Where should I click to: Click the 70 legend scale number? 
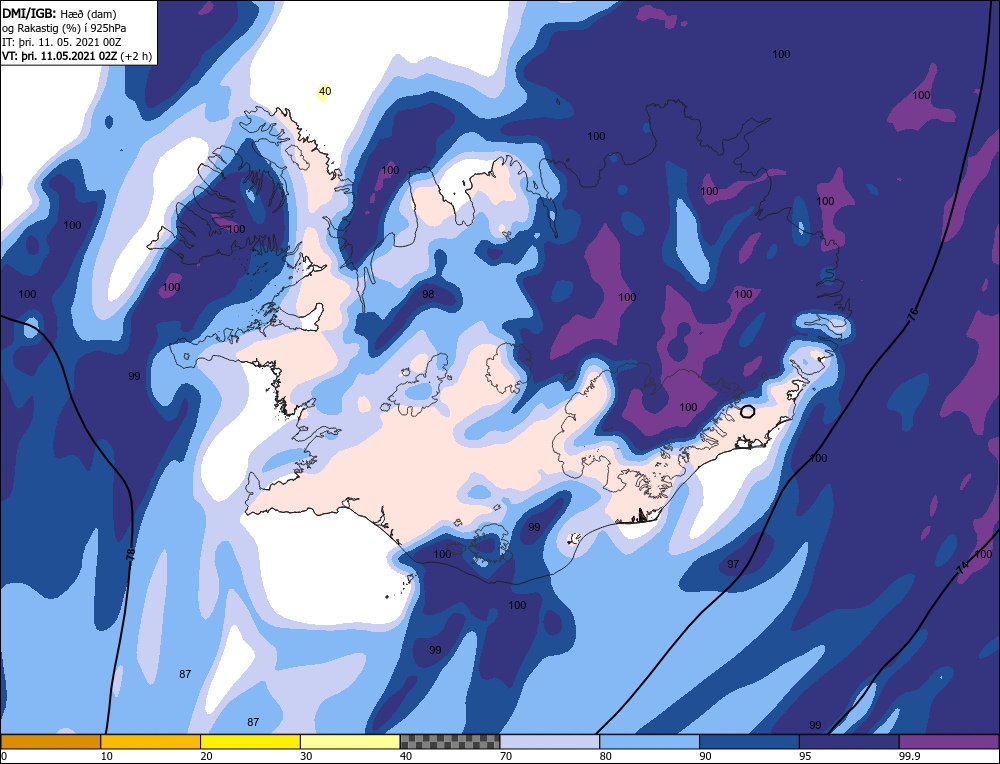(506, 756)
